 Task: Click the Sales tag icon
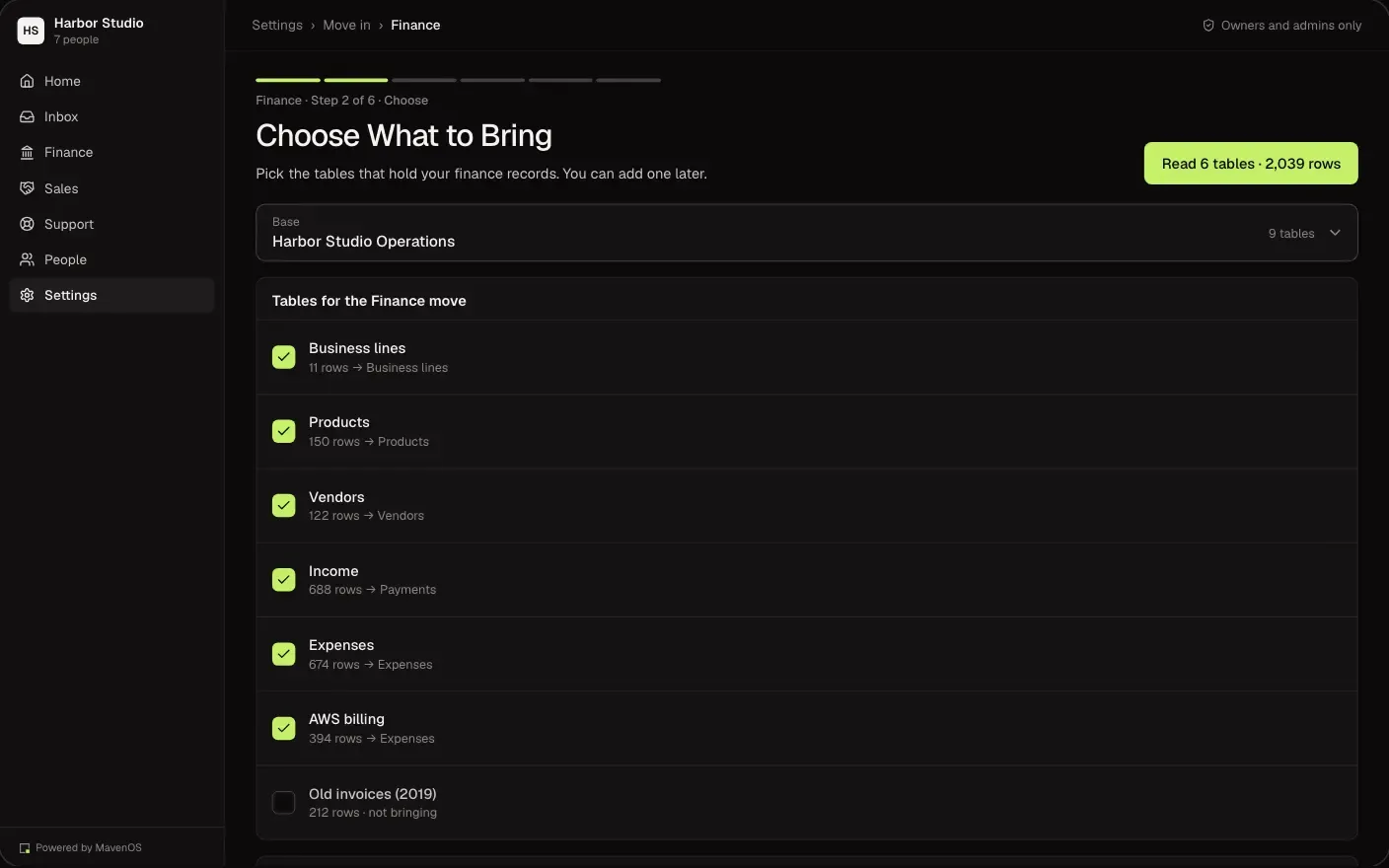(x=27, y=188)
